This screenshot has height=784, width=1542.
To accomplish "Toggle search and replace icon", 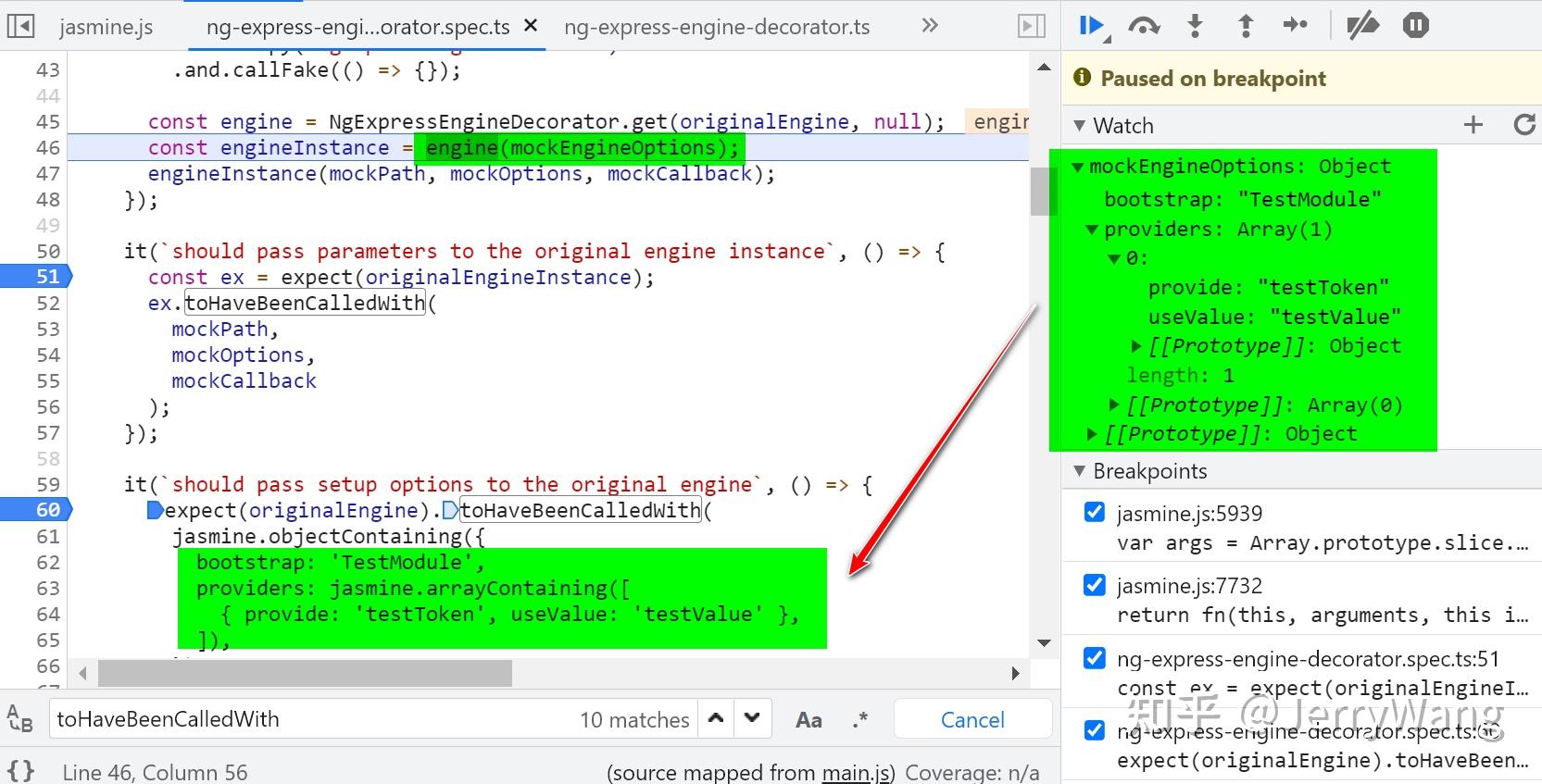I will [20, 718].
